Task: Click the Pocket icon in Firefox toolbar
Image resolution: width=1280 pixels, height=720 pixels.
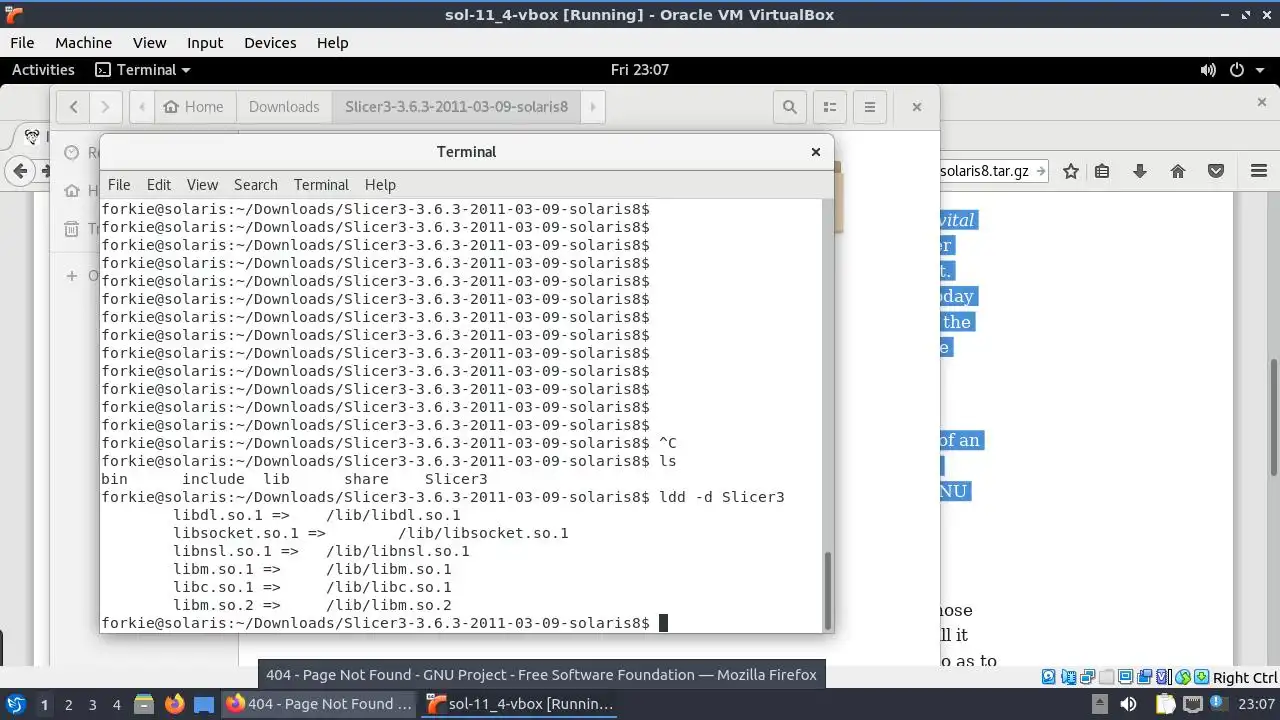Action: [1216, 171]
